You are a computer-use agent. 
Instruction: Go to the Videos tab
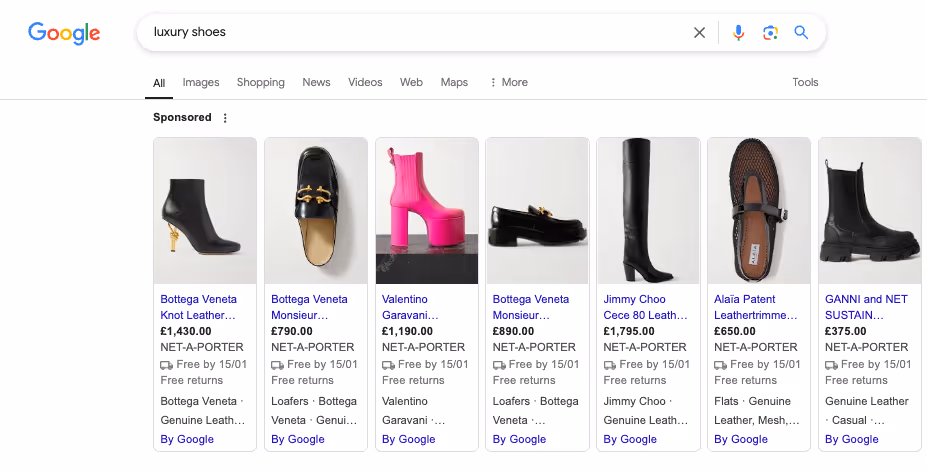[x=365, y=82]
